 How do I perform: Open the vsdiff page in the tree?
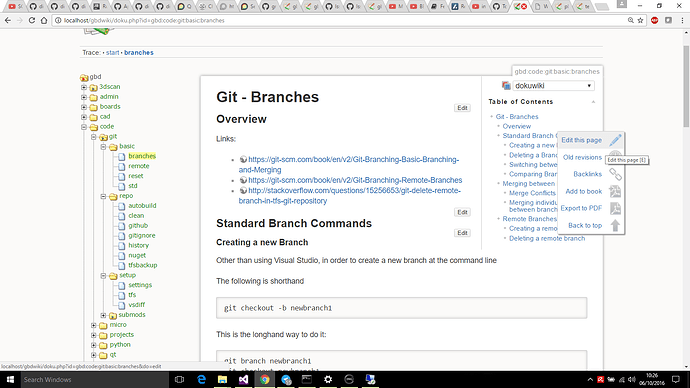click(x=136, y=305)
